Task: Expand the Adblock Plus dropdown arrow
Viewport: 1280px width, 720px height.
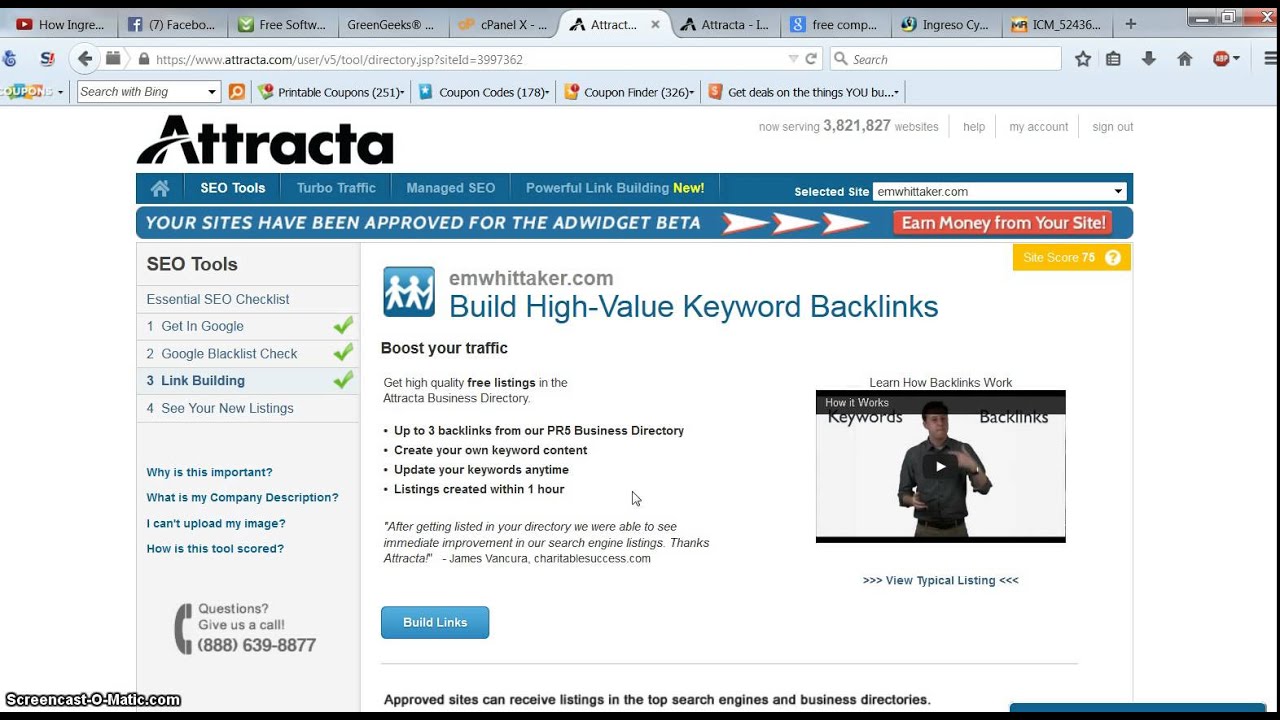Action: click(x=1236, y=59)
